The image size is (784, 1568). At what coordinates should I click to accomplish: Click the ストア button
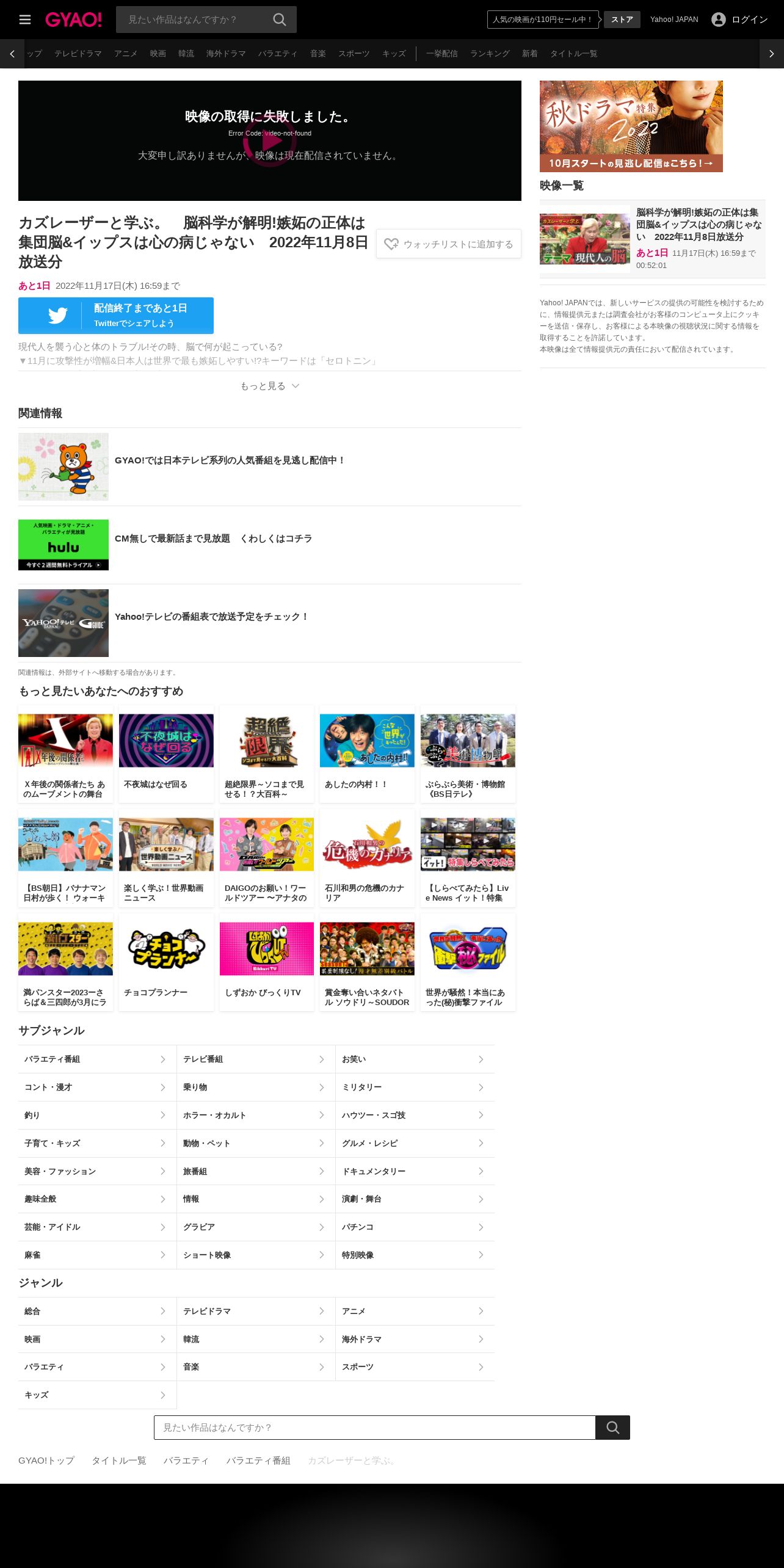[622, 20]
